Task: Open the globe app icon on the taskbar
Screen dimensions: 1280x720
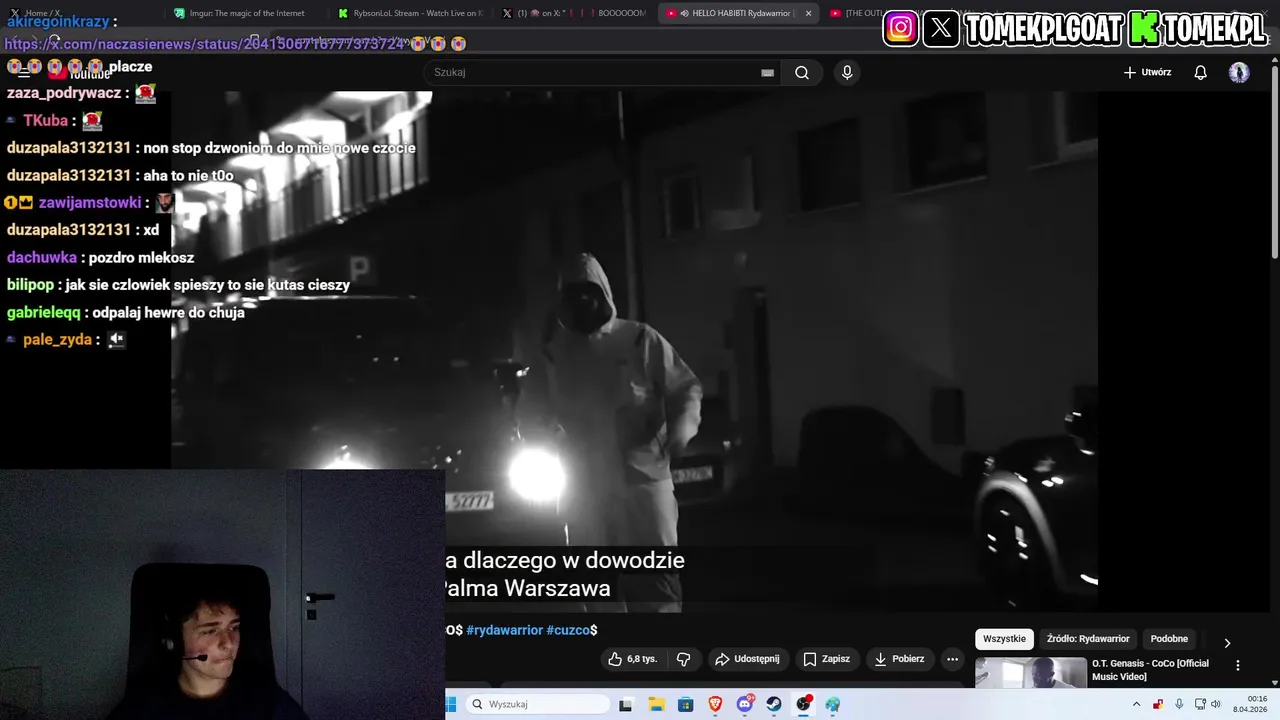Action: (x=833, y=704)
